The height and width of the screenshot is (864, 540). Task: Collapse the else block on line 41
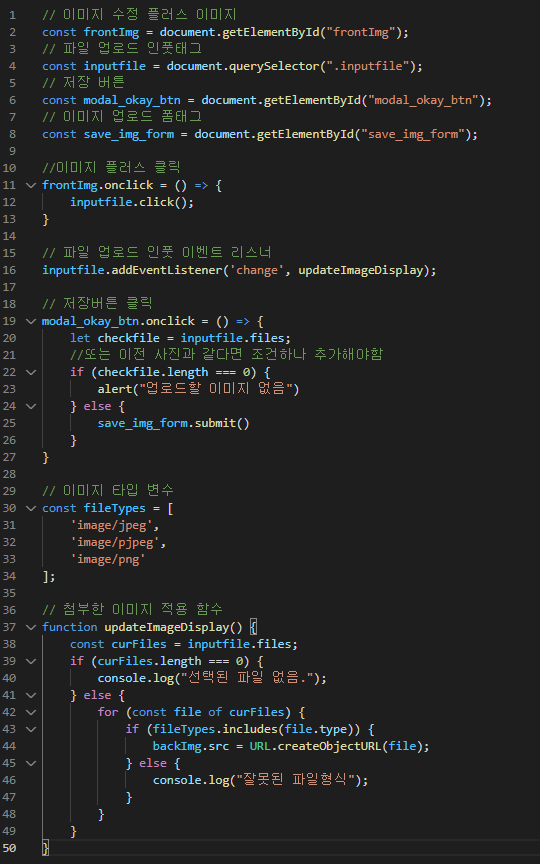[x=31, y=695]
